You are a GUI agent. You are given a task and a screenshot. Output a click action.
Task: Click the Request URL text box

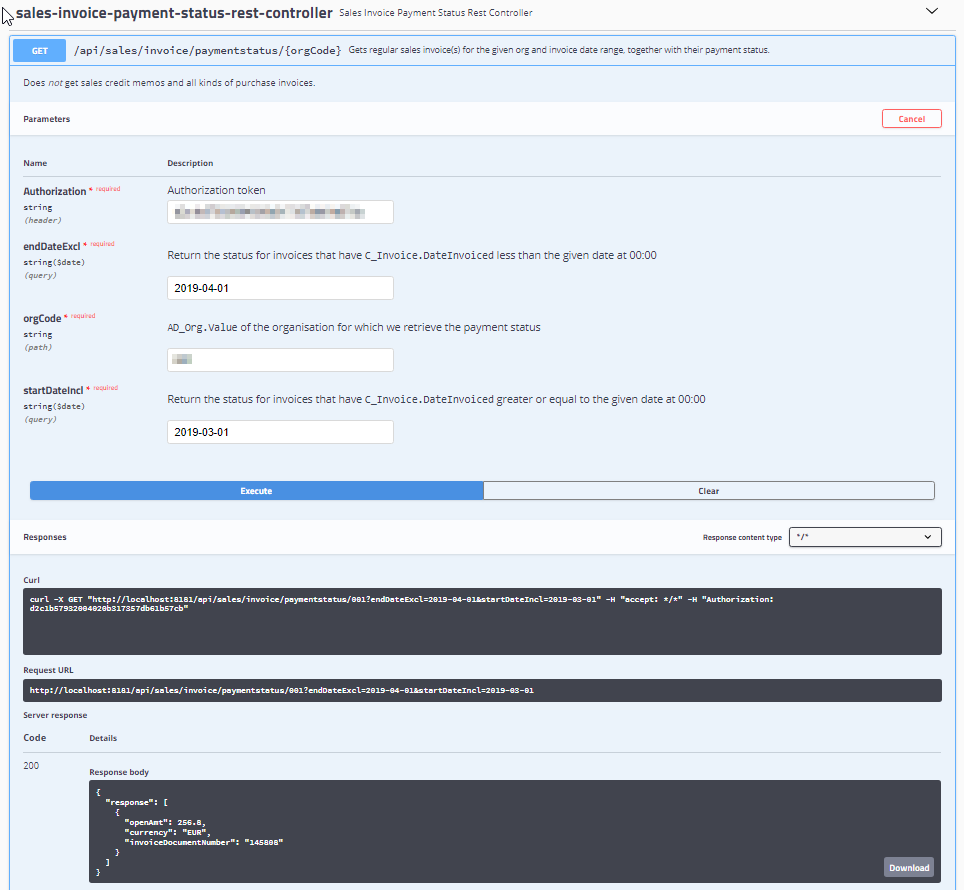(482, 690)
